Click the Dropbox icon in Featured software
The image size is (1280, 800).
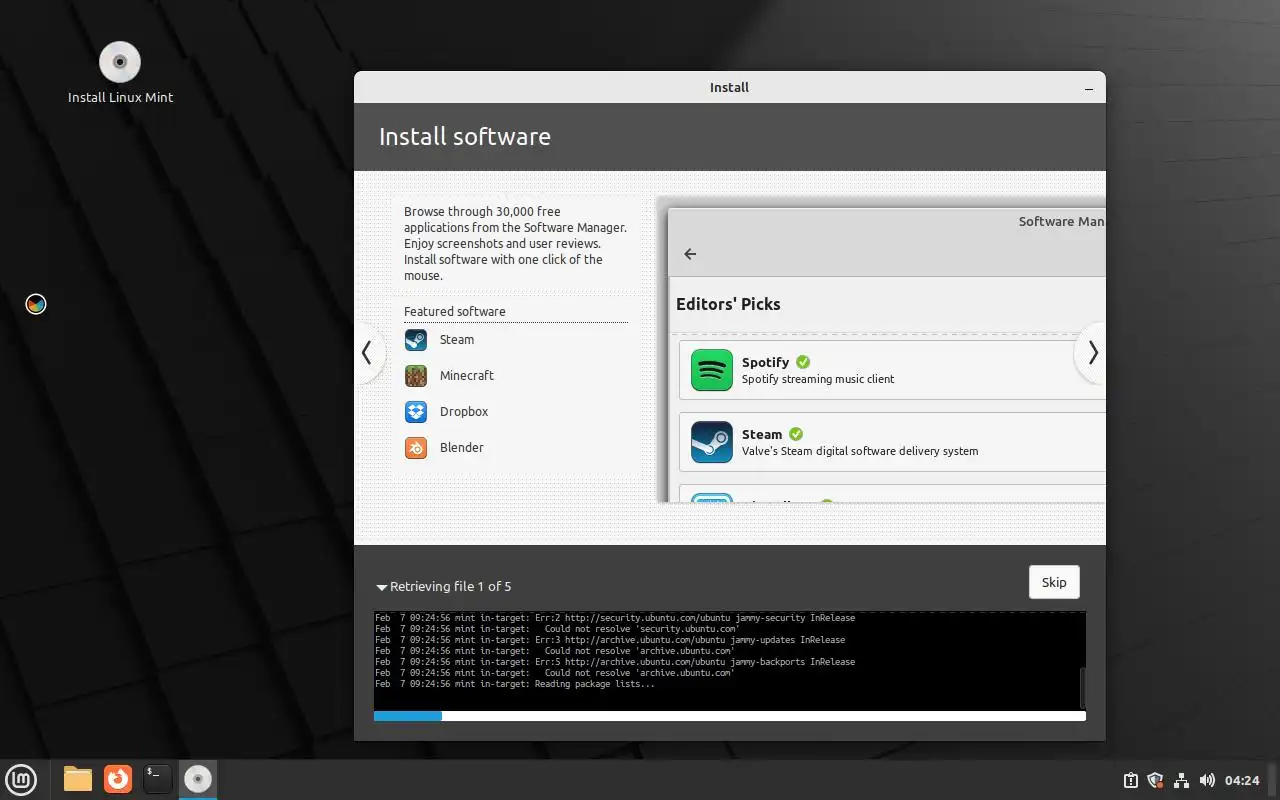point(416,412)
